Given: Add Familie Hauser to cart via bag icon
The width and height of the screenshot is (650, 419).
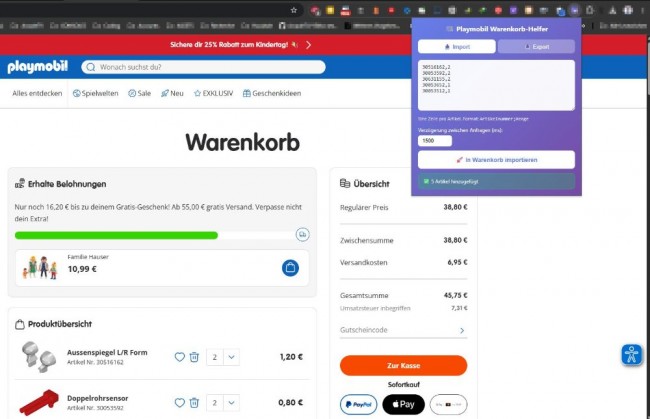Looking at the screenshot, I should coord(290,268).
